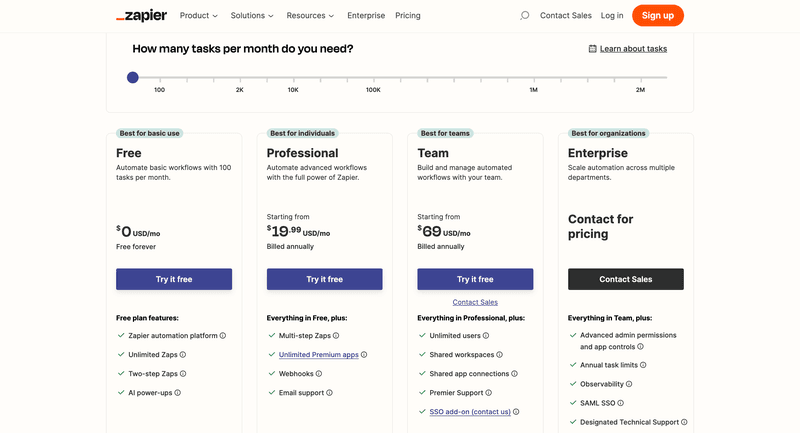Click the Best for basic use badge
This screenshot has height=433, width=800.
pyautogui.click(x=149, y=133)
